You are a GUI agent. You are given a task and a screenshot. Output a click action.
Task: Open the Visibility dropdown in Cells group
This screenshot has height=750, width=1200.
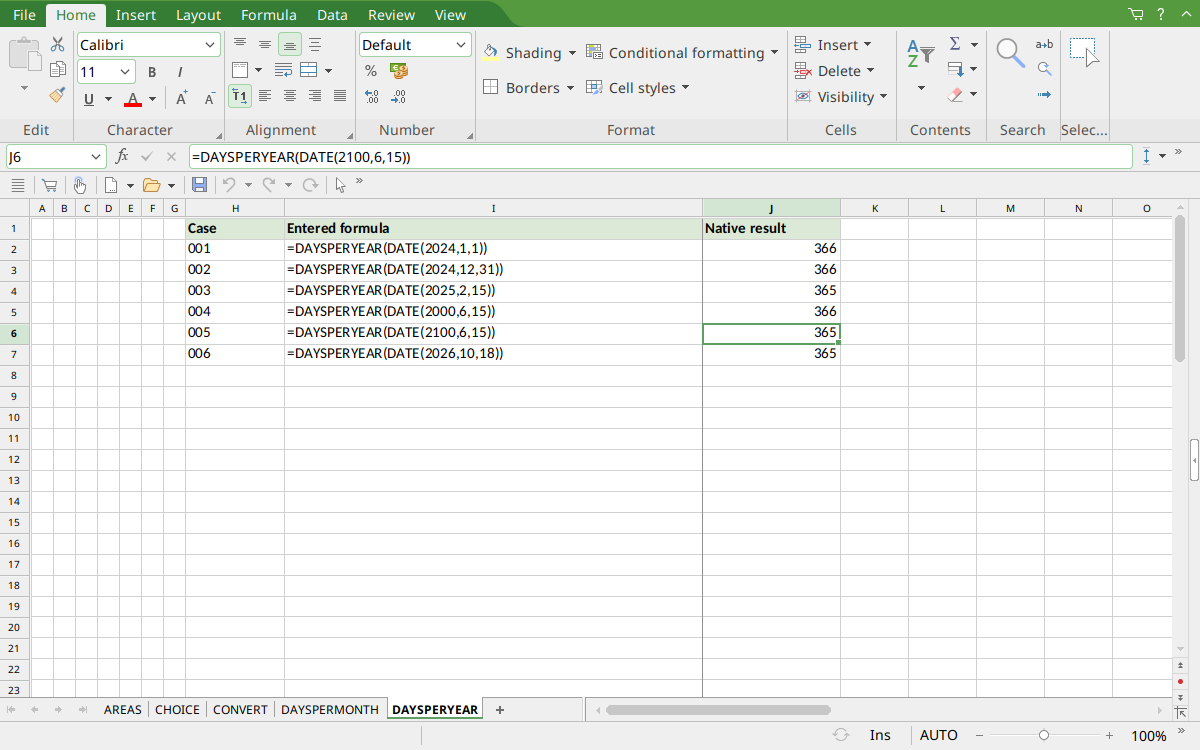[x=883, y=97]
